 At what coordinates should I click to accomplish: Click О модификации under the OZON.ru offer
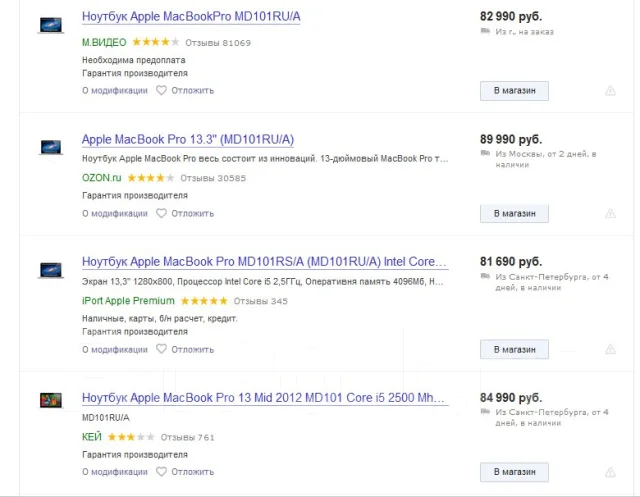115,213
